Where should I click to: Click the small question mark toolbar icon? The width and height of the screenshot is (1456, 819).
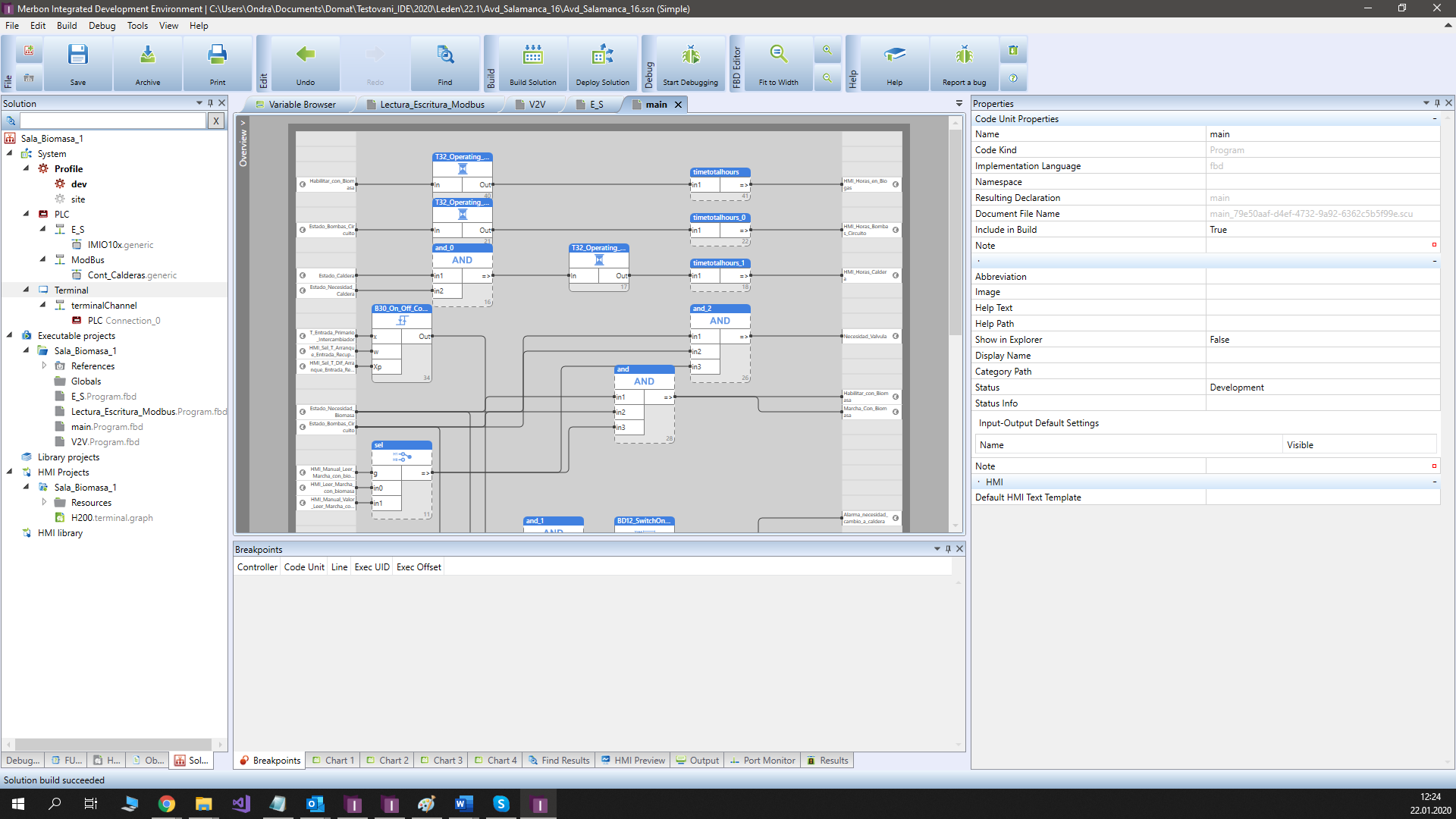click(1013, 78)
